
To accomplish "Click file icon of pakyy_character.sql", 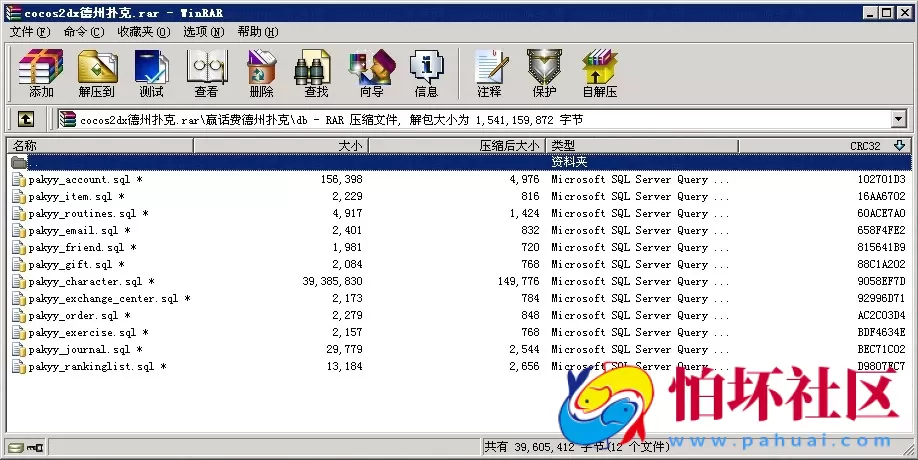I will 19,282.
